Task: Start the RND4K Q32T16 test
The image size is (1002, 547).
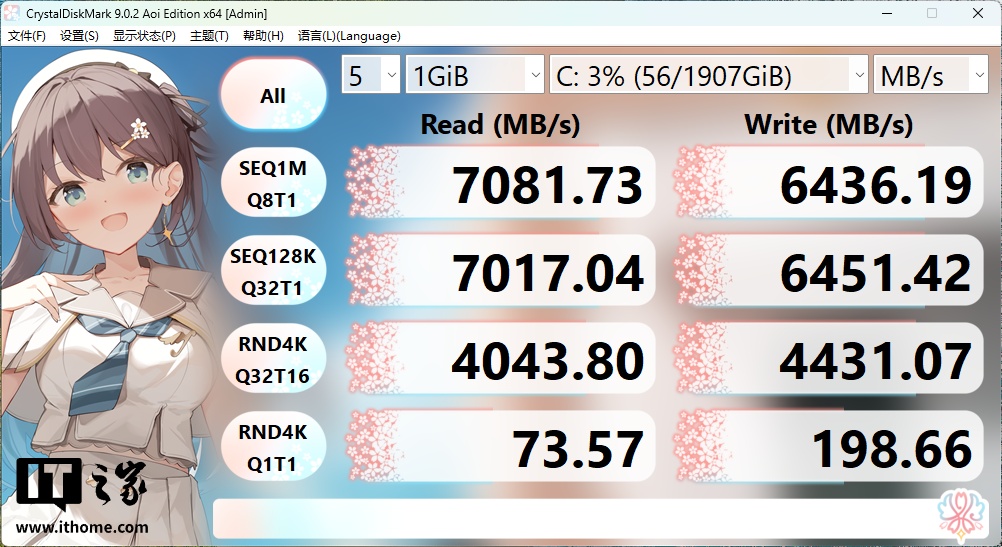Action: point(273,360)
